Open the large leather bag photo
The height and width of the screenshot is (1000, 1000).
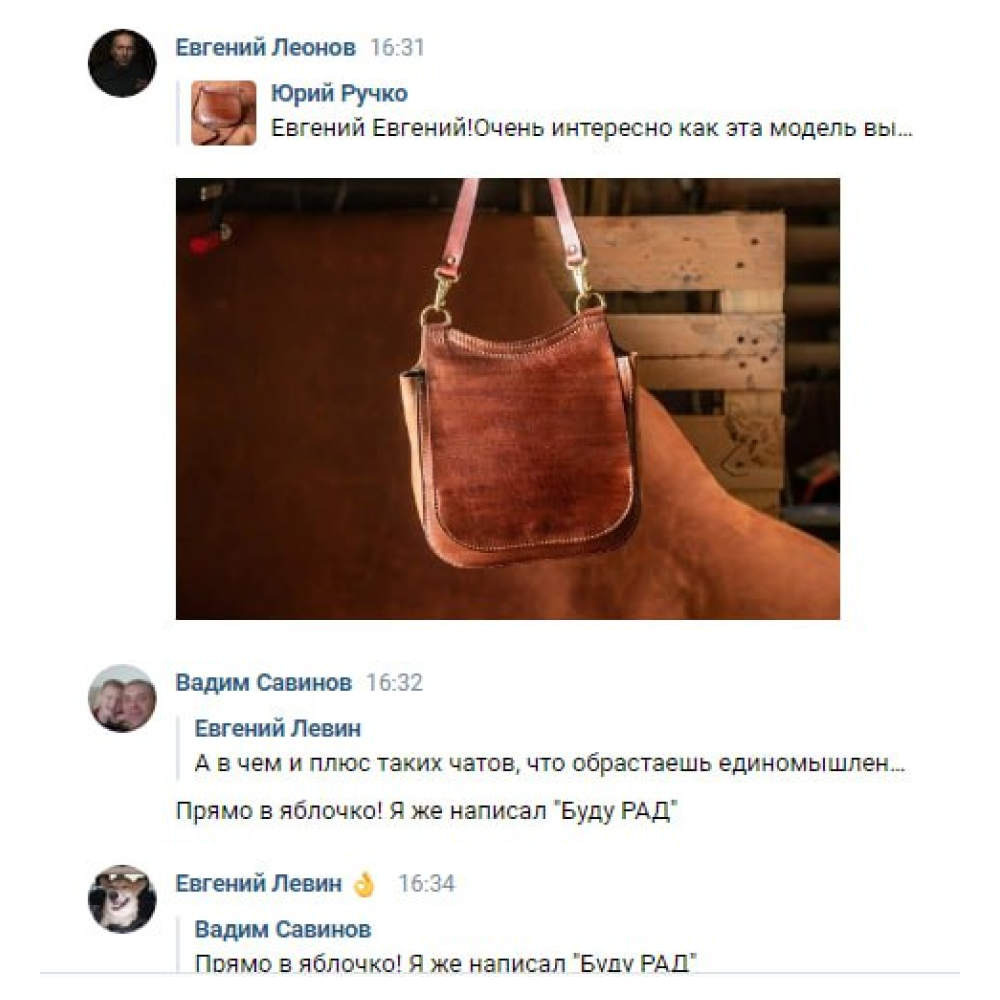[x=508, y=399]
